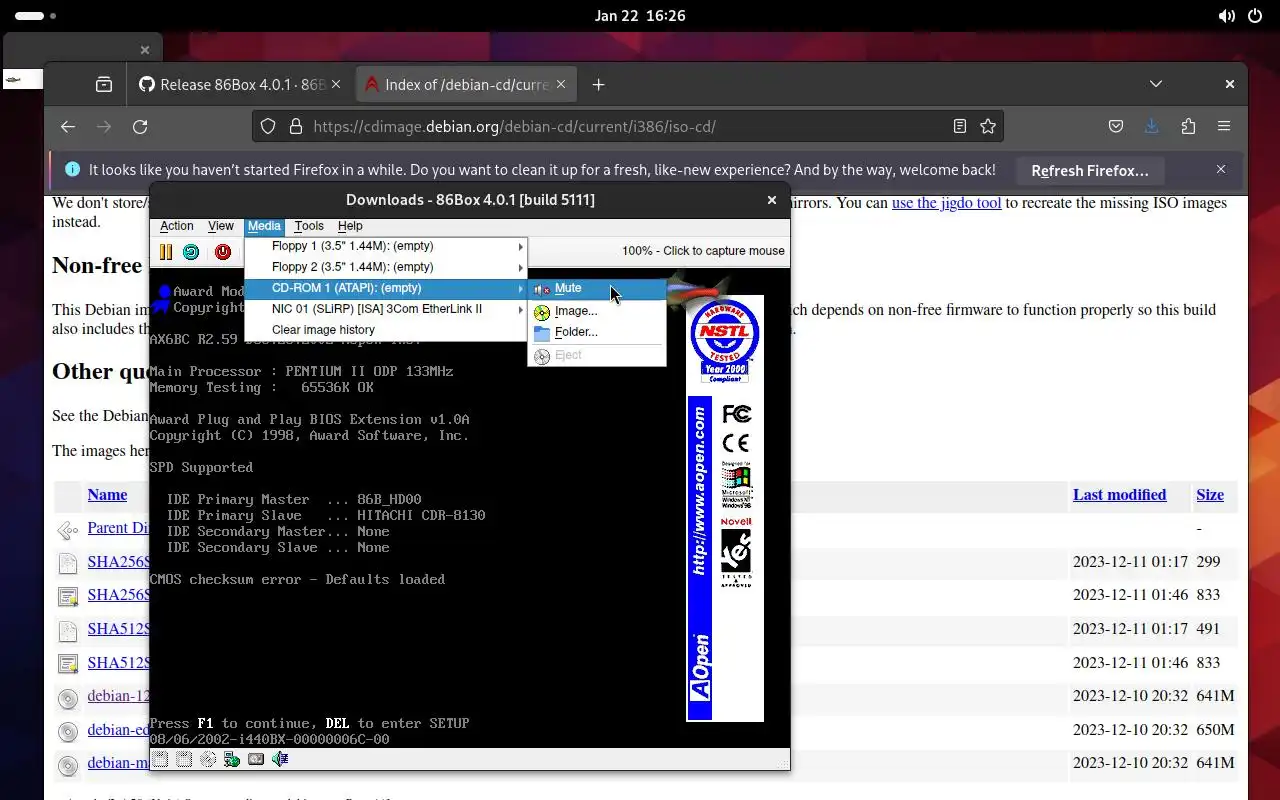
Task: Sort listing by Last modified
Action: point(1119,494)
